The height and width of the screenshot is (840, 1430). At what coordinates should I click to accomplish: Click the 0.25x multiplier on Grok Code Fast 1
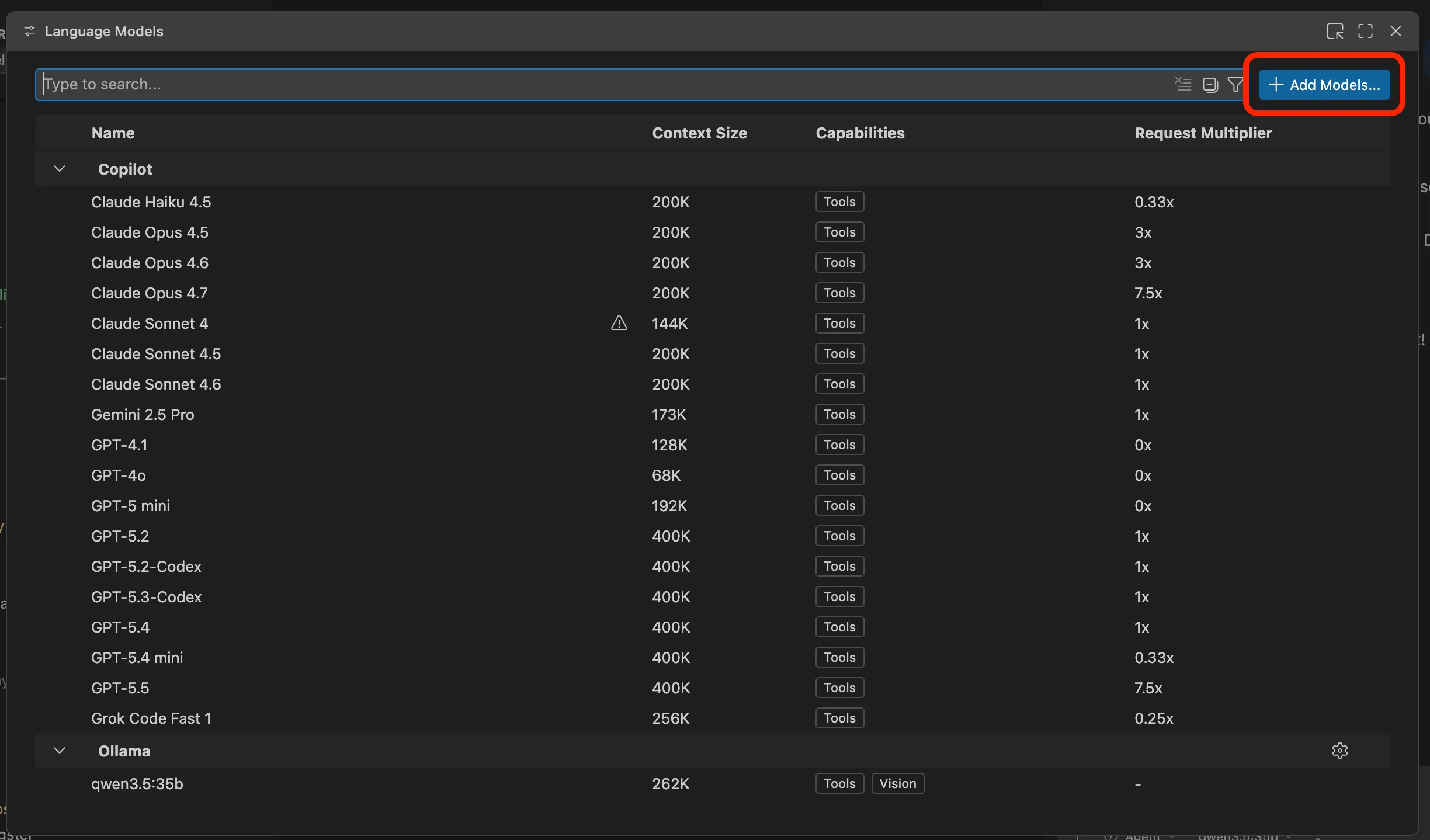1154,718
